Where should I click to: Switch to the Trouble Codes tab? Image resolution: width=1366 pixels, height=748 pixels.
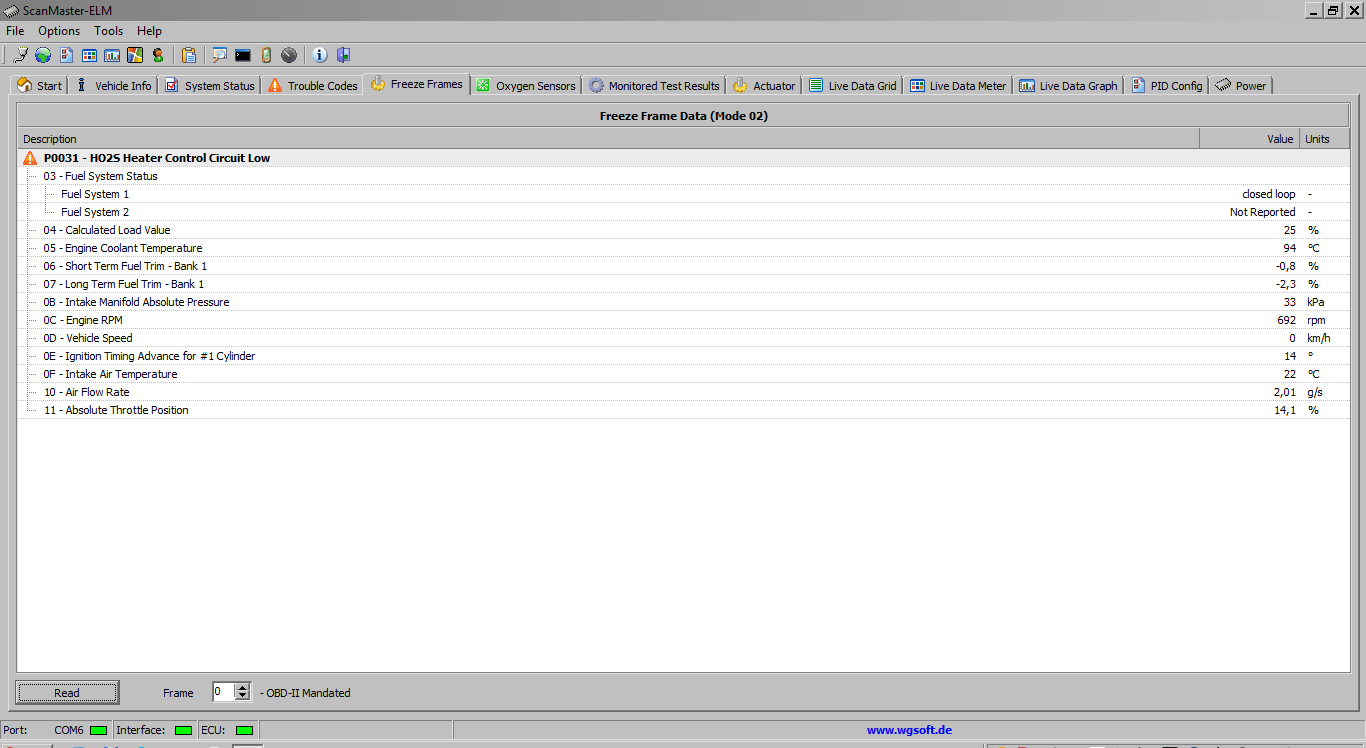pos(312,86)
